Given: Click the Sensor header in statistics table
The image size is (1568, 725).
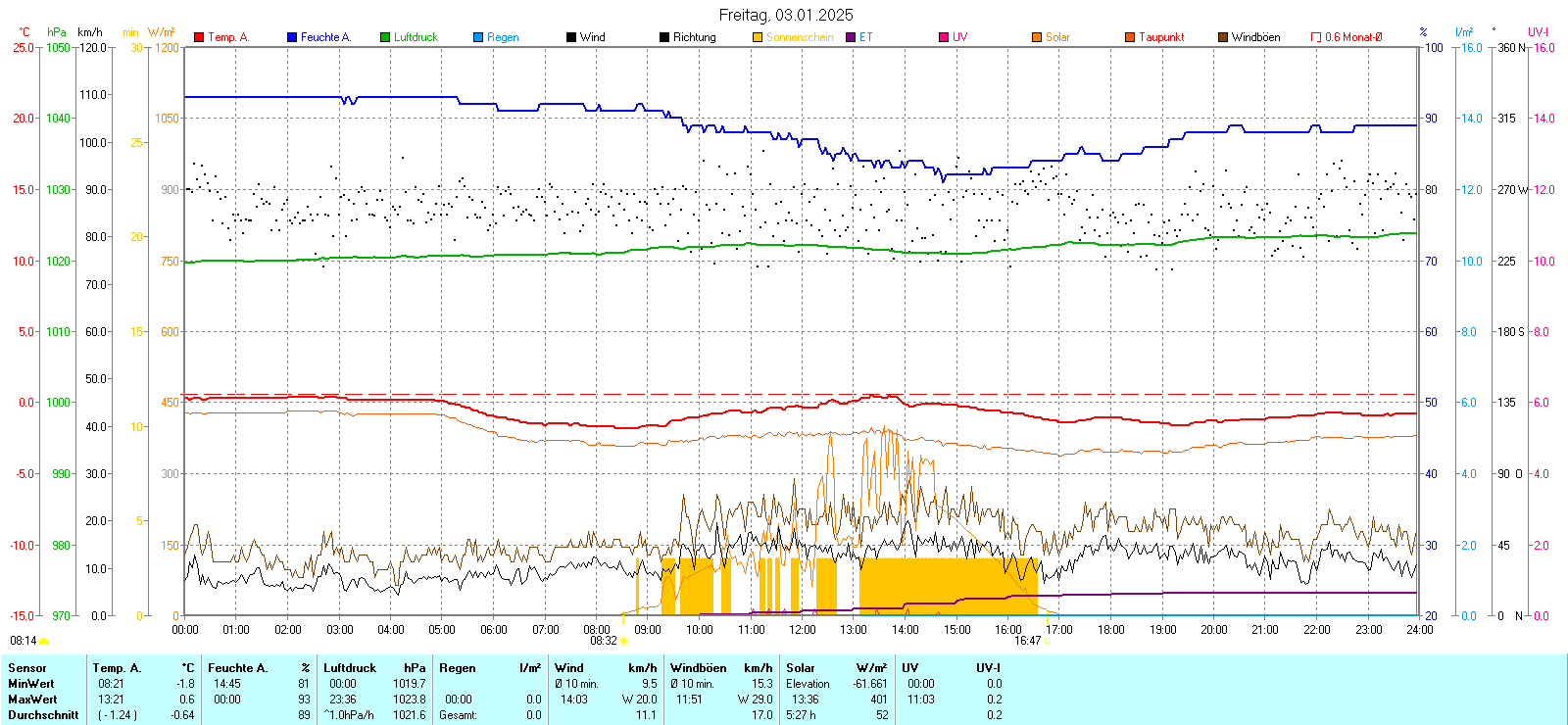Looking at the screenshot, I should click(27, 668).
